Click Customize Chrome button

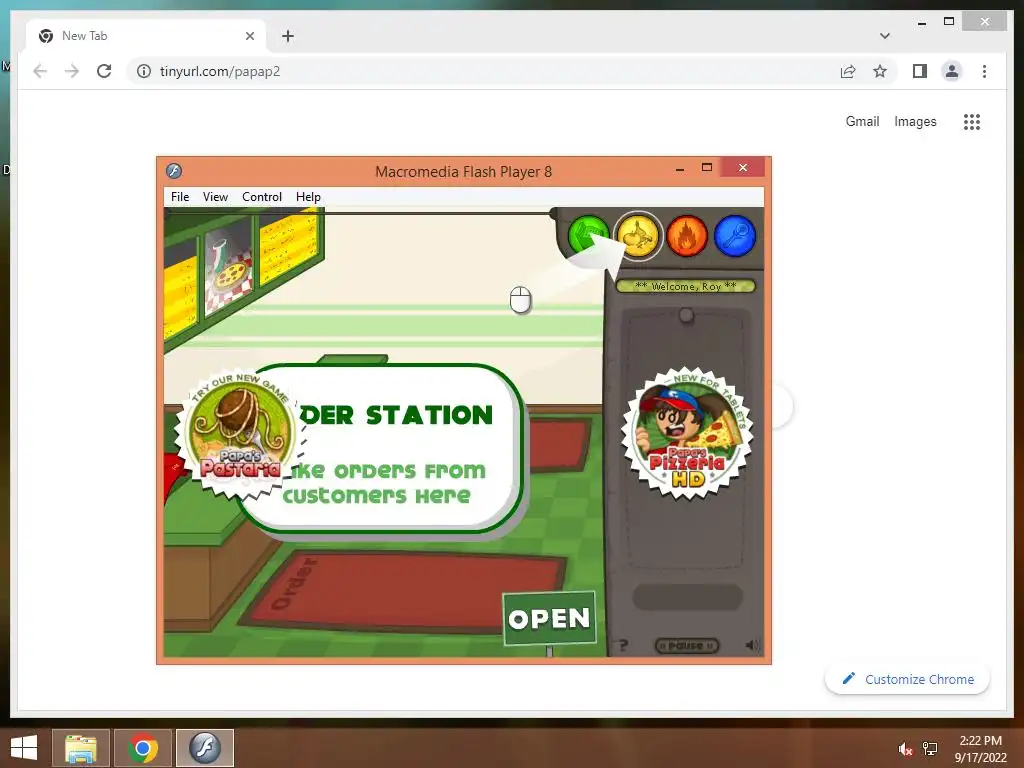pos(907,679)
